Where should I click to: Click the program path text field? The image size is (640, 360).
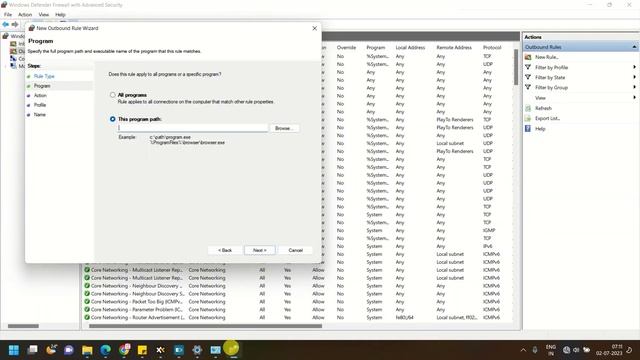193,128
